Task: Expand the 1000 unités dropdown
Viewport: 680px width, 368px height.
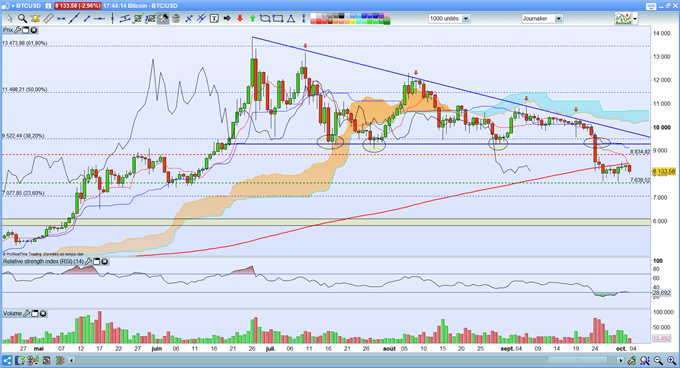Action: coord(466,19)
